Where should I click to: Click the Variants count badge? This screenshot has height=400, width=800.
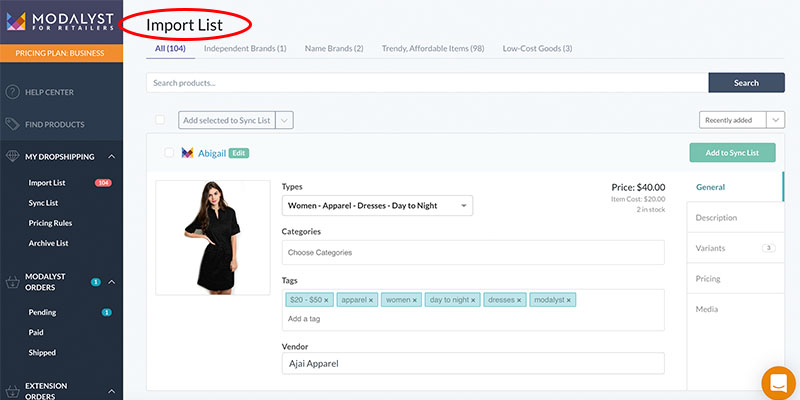(768, 248)
